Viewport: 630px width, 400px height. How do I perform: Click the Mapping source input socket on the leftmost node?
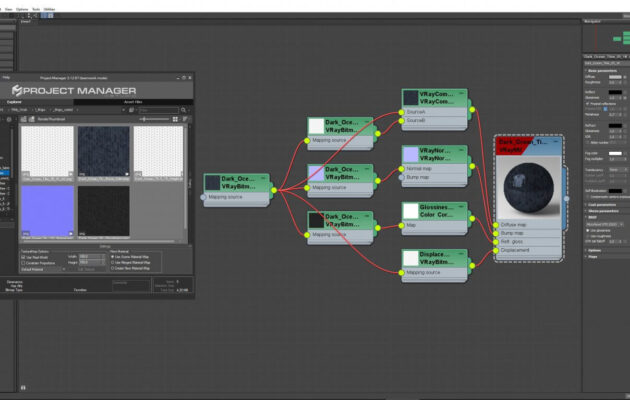click(204, 197)
